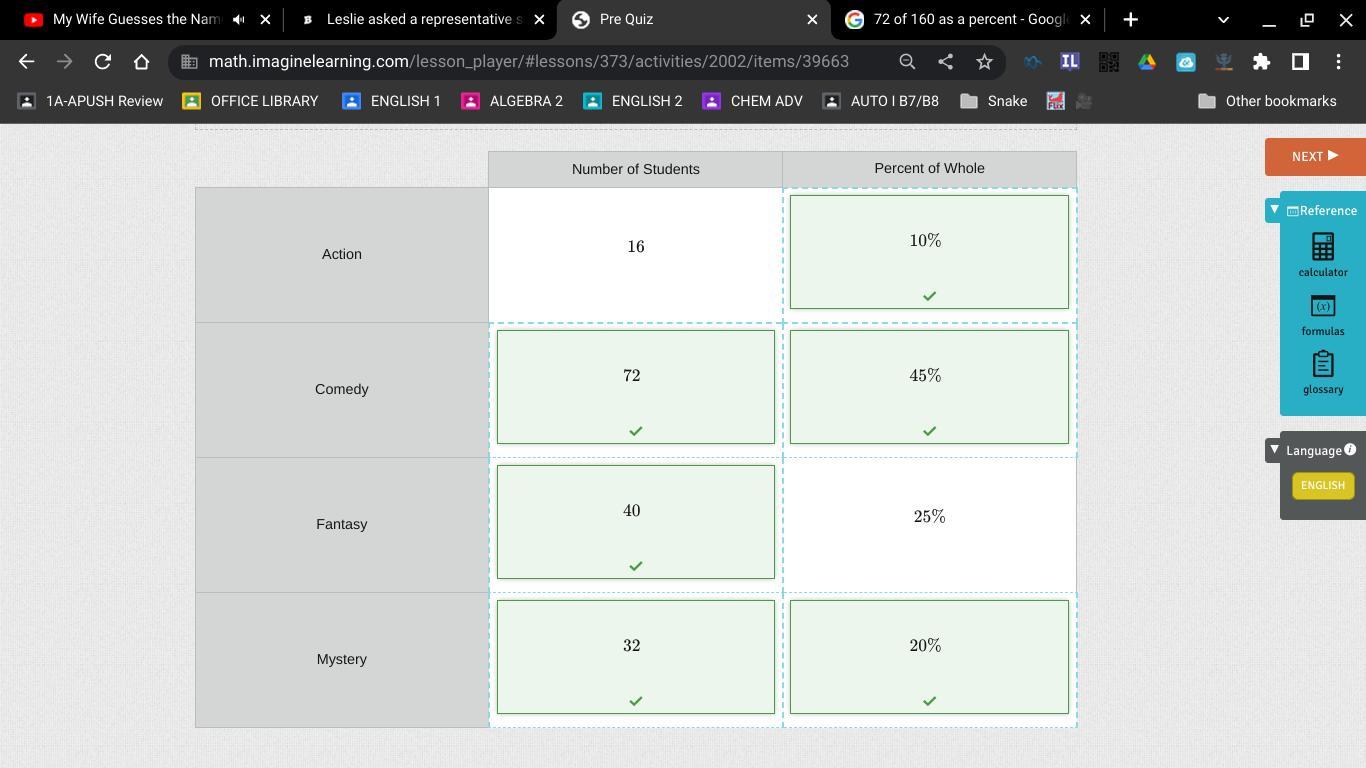Open the Other bookmarks folder
This screenshot has height=768, width=1366.
pyautogui.click(x=1267, y=101)
